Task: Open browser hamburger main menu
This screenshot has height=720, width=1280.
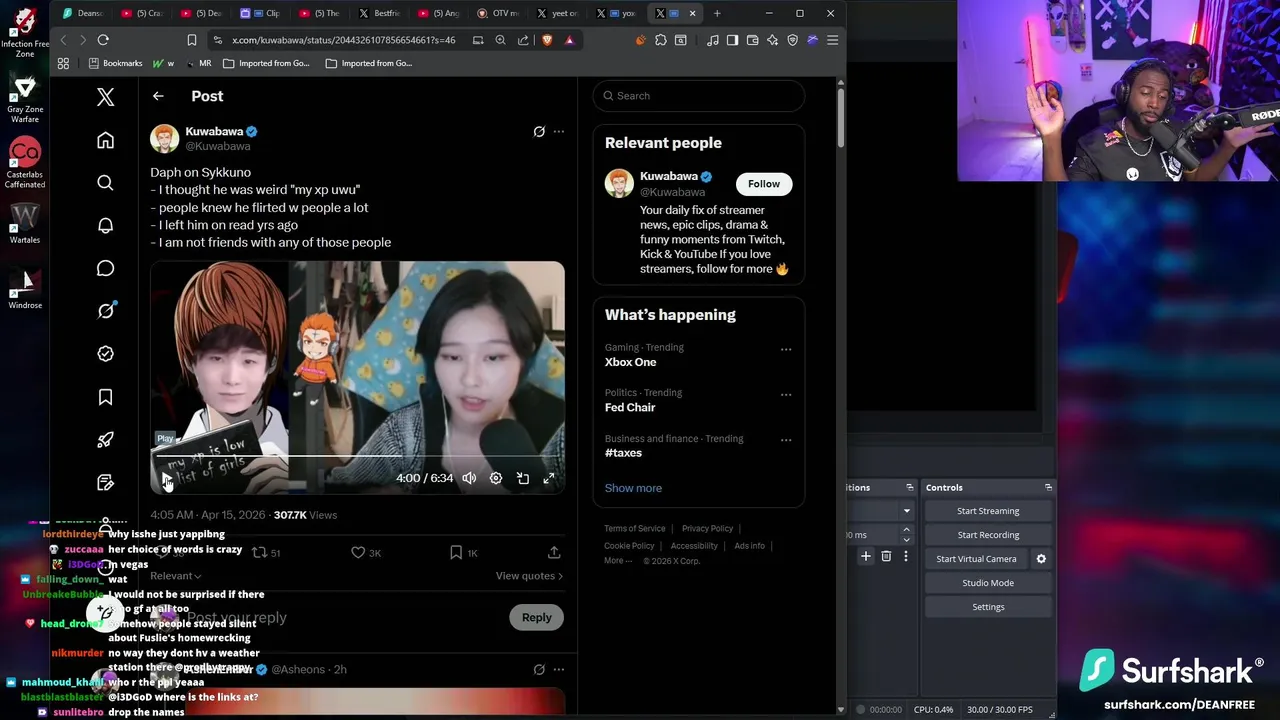Action: coord(832,40)
